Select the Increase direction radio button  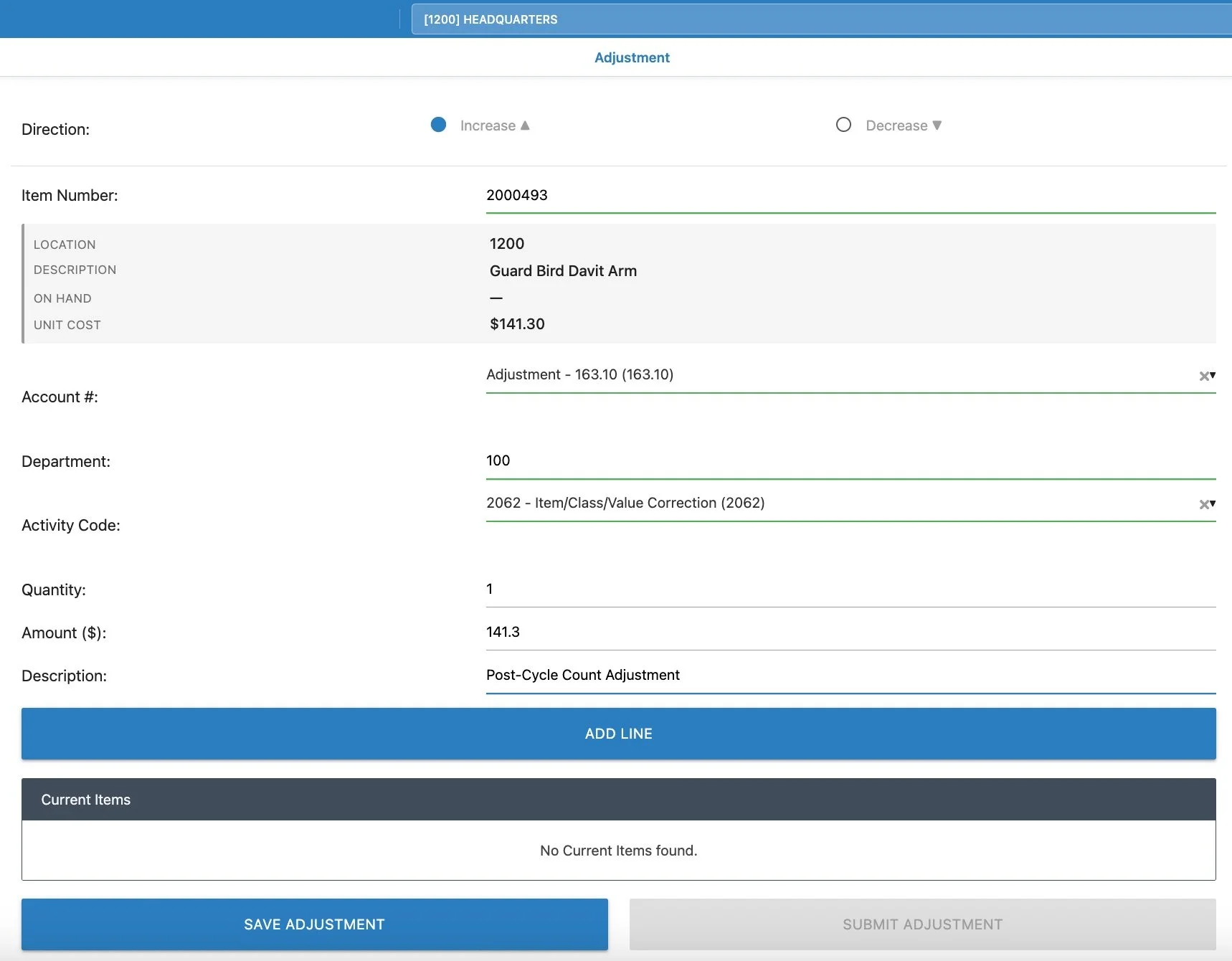pos(438,125)
